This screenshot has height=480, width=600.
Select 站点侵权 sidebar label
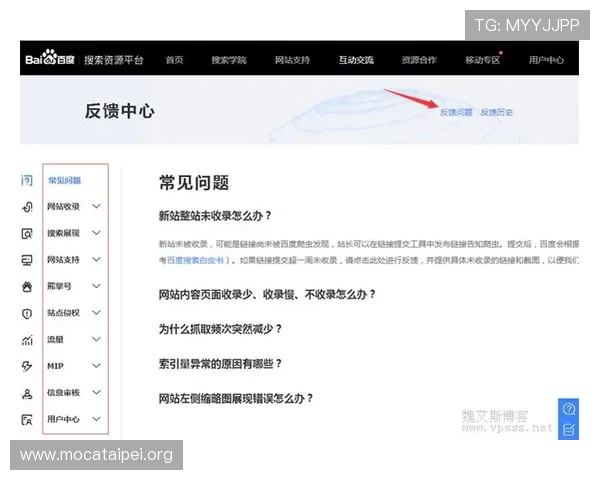pos(63,313)
